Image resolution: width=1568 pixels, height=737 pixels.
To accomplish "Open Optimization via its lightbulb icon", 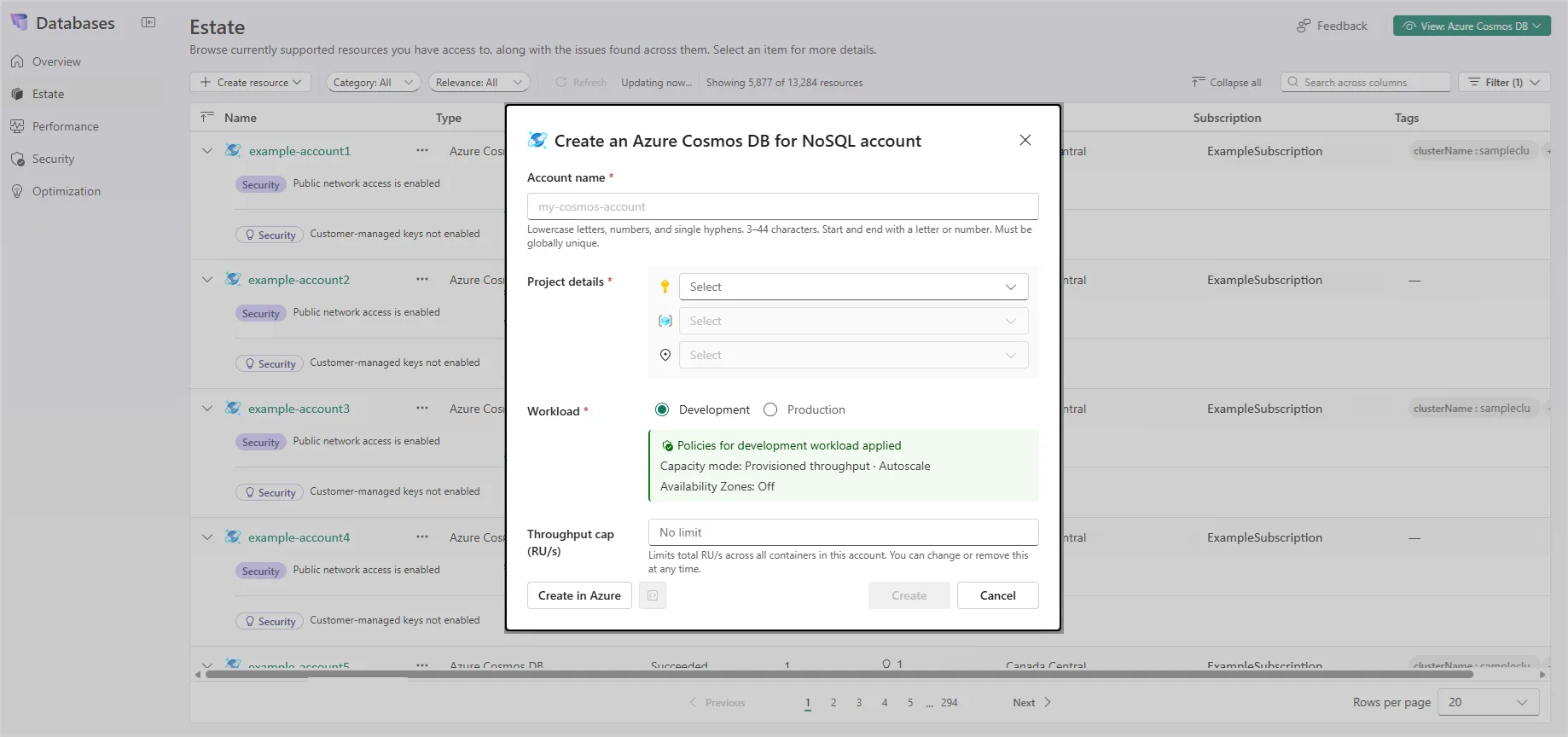I will click(17, 191).
